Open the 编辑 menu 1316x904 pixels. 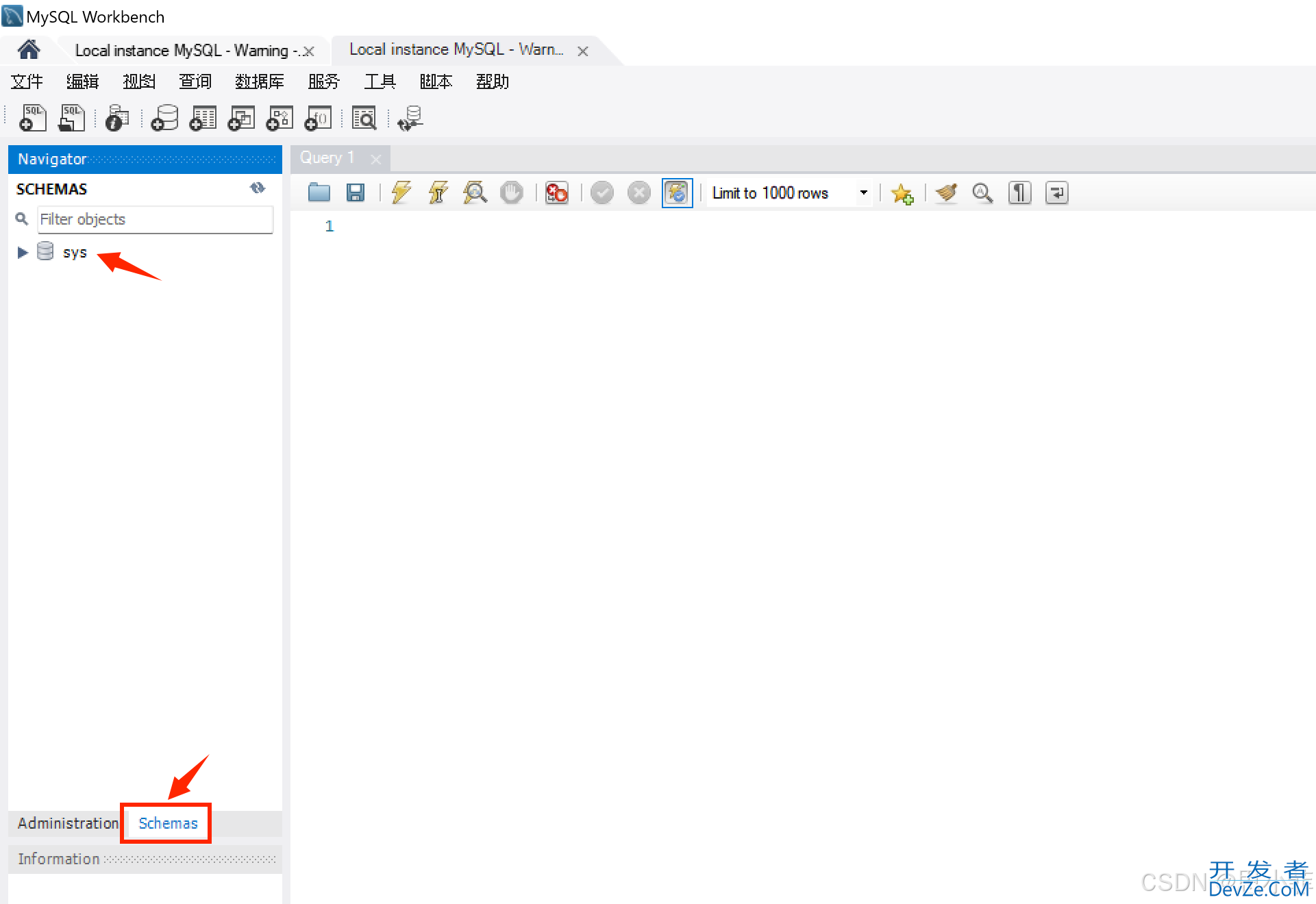pyautogui.click(x=83, y=81)
